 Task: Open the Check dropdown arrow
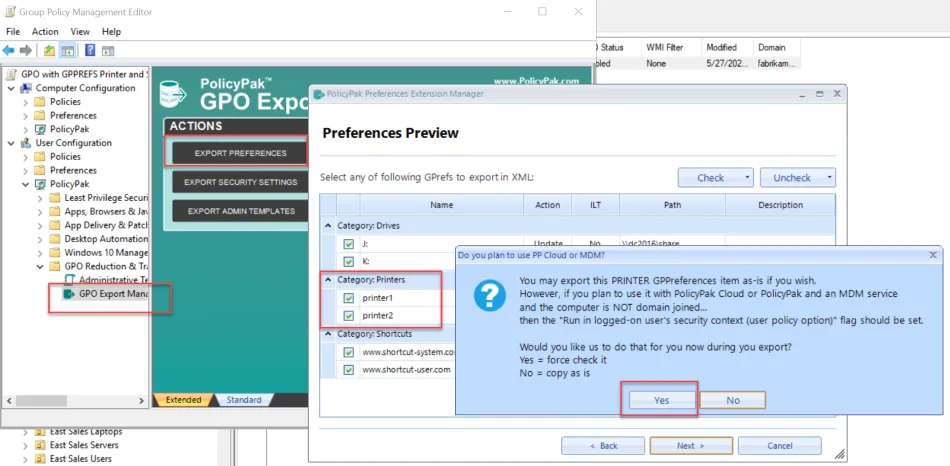[747, 178]
